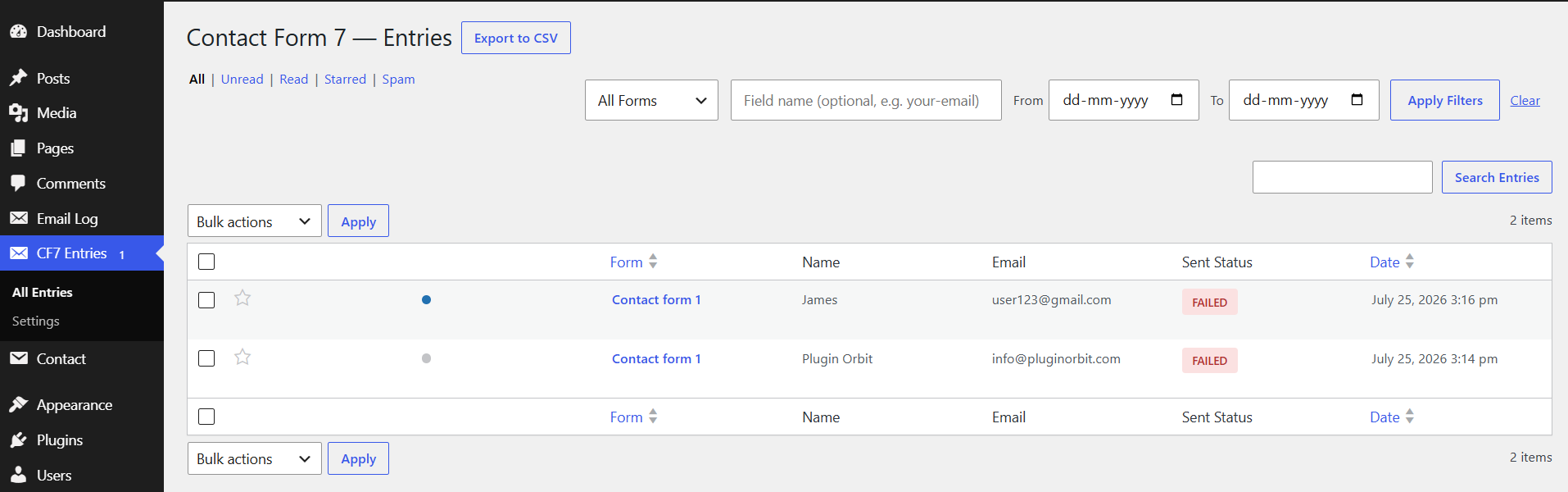
Task: Click email user123@gmail.com
Action: pos(1051,300)
